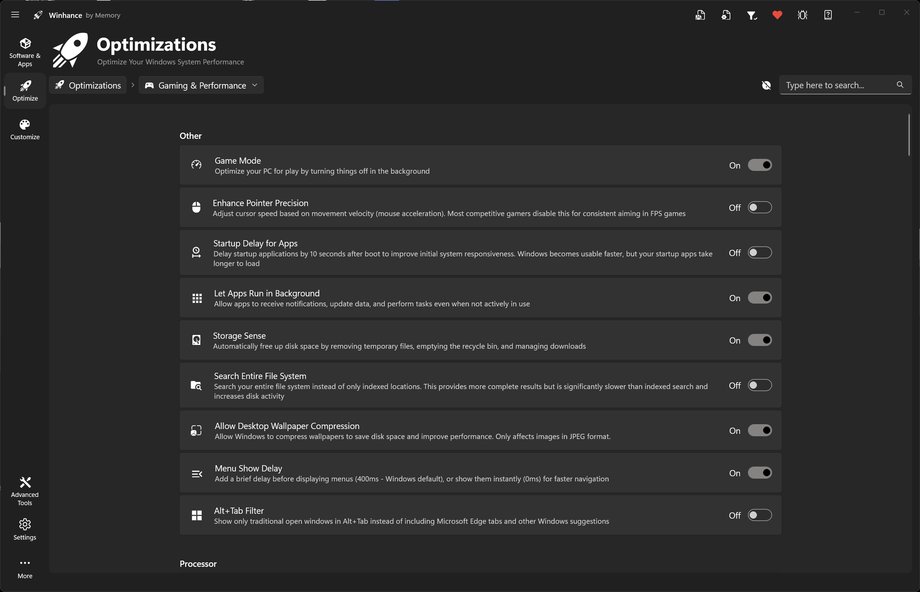Click the icon left of search box
Image resolution: width=920 pixels, height=592 pixels.
click(766, 86)
